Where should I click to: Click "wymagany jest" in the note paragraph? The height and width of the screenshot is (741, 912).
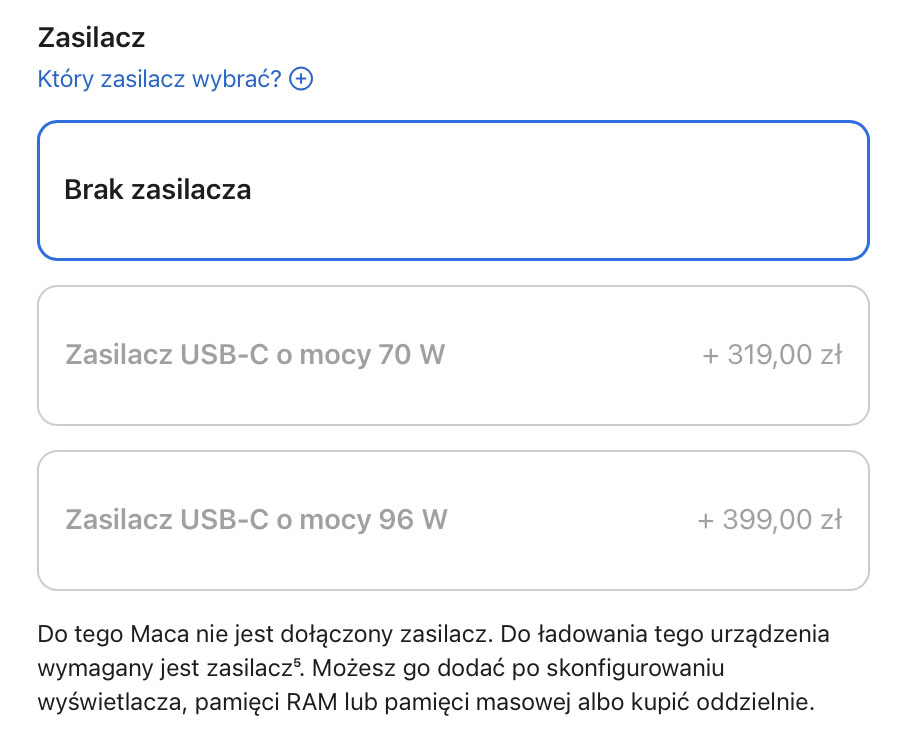[103, 667]
